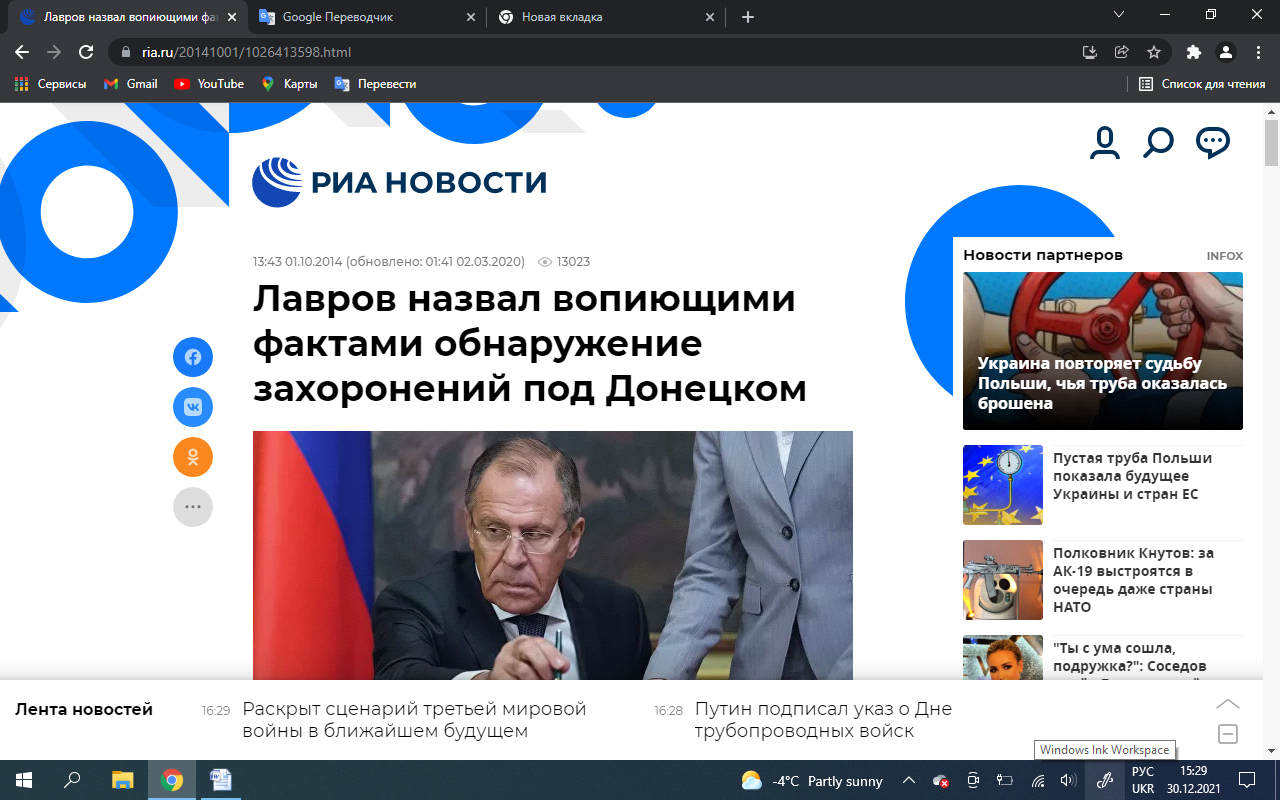Screen dimensions: 1280x800
Task: Open user profile icon on RIA site
Action: 1105,143
